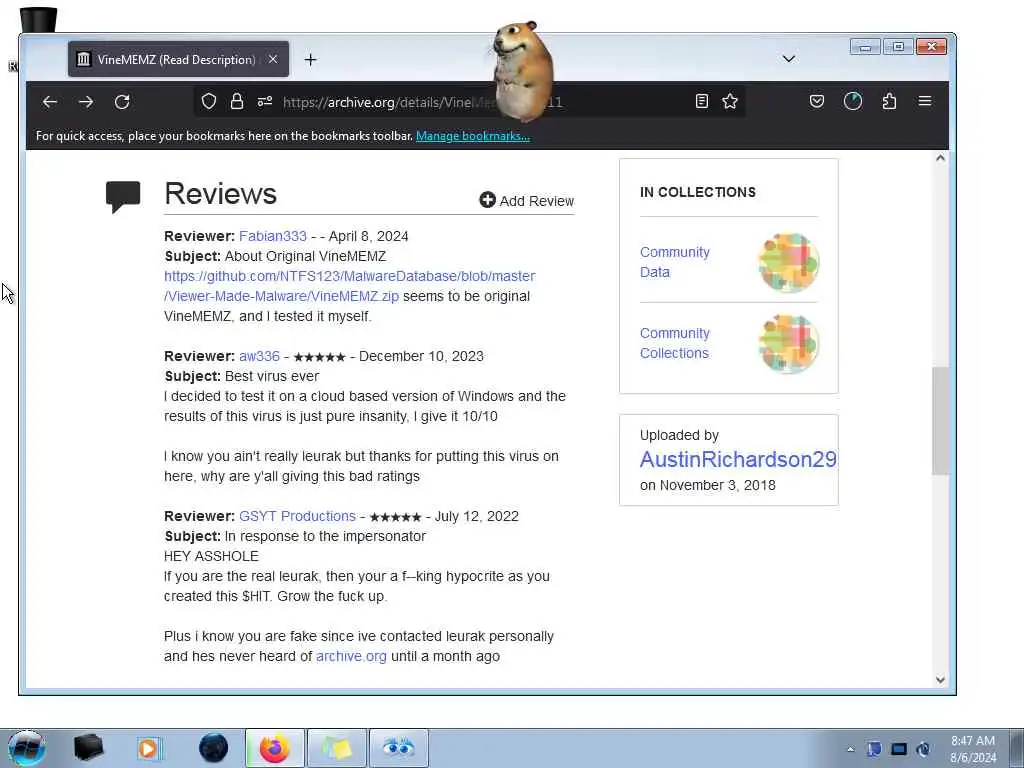Open the GitHub VineMEMZ.zip link
The width and height of the screenshot is (1024, 768).
pyautogui.click(x=349, y=286)
